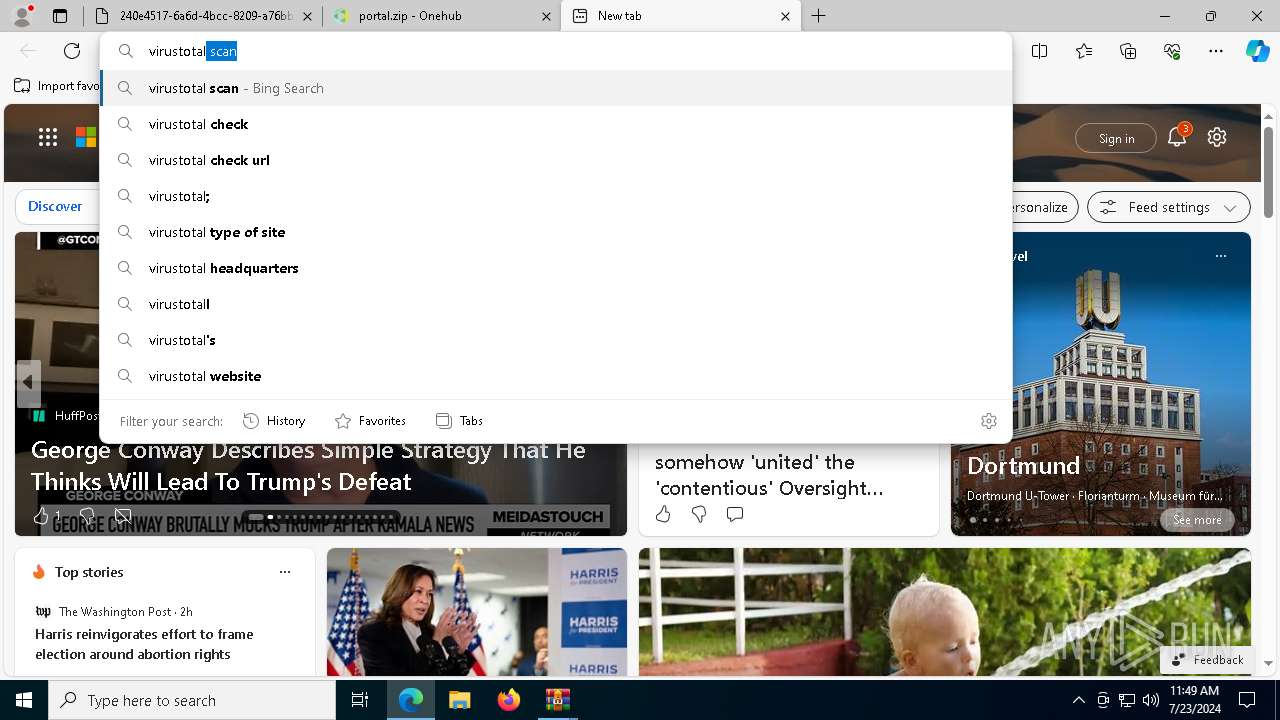Click the Sign in button
Viewport: 1280px width, 720px height.
pyautogui.click(x=1116, y=138)
